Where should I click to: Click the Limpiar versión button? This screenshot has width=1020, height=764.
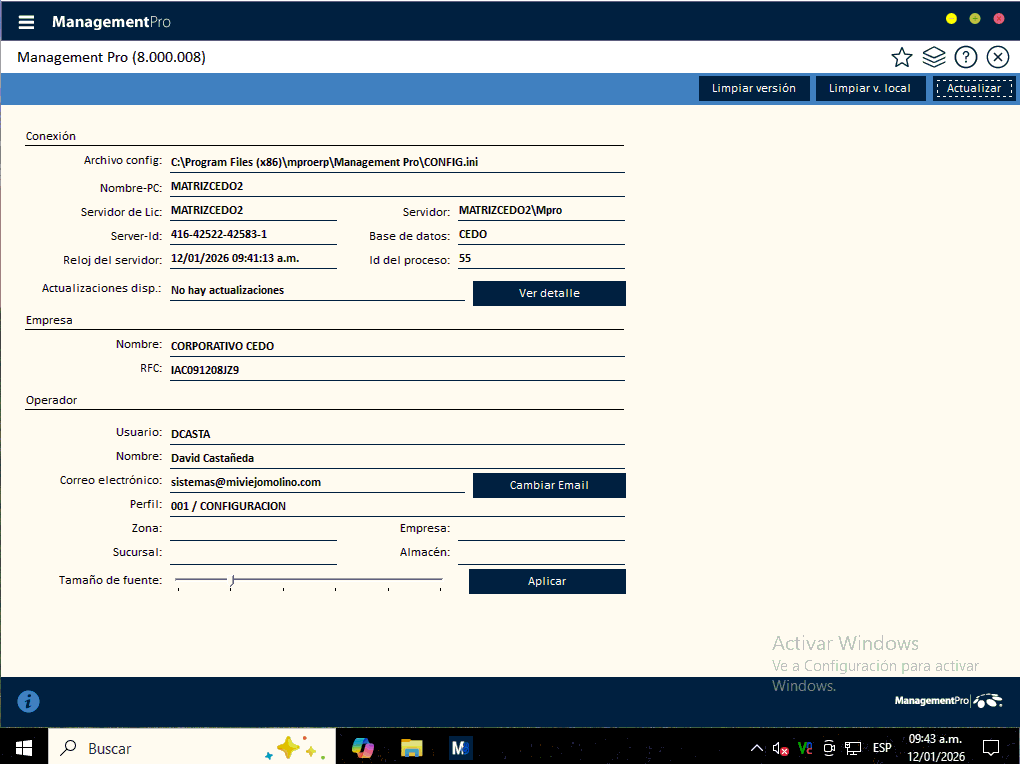[754, 88]
